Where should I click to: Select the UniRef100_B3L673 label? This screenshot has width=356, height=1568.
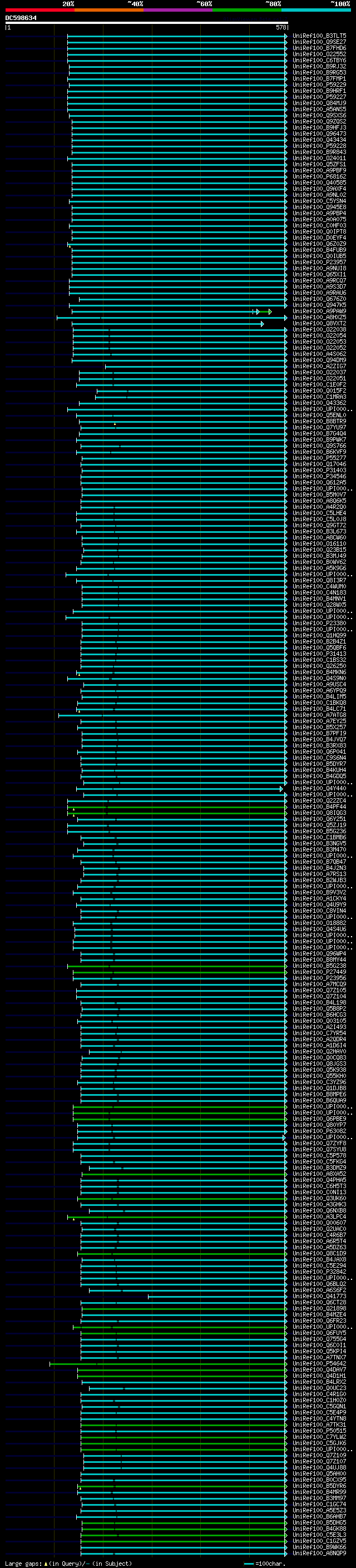tap(319, 531)
